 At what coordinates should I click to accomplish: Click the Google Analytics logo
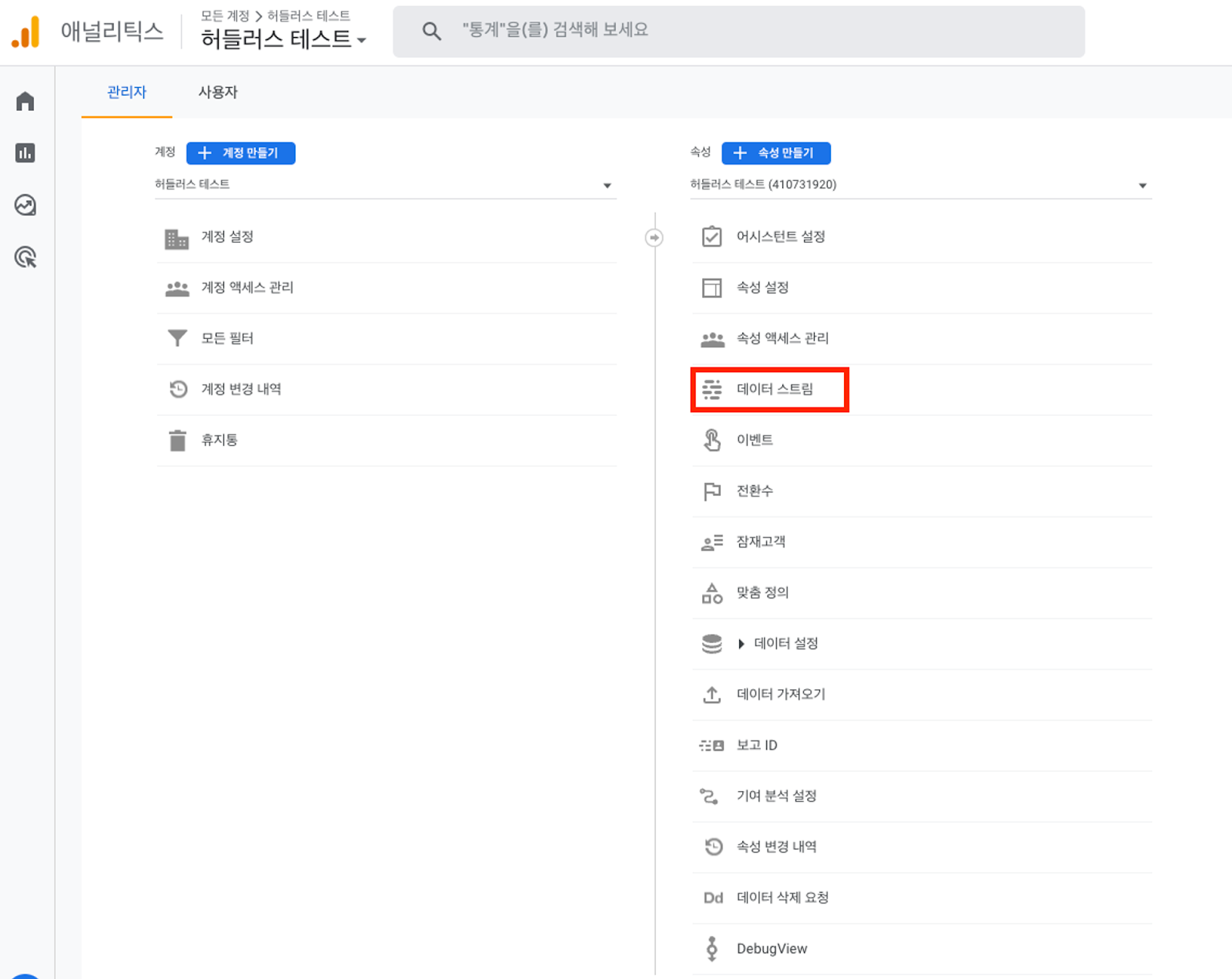pos(25,32)
